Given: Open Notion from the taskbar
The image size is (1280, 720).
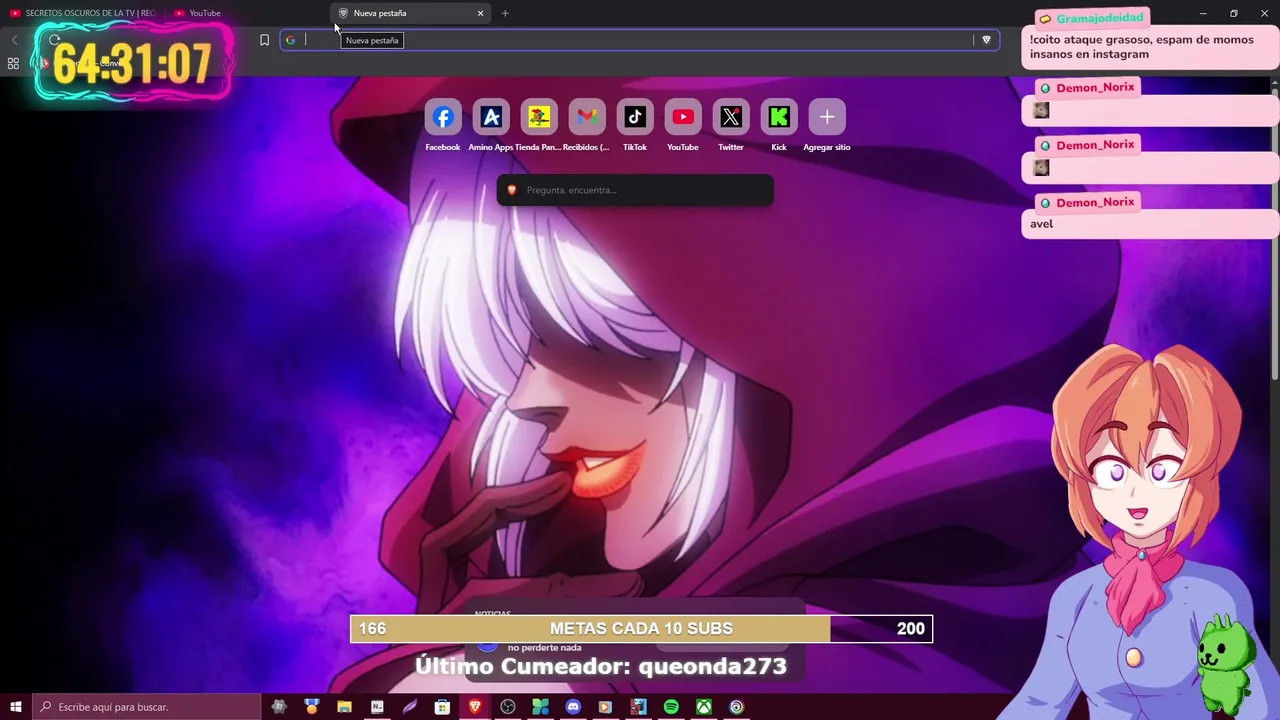Looking at the screenshot, I should 377,707.
